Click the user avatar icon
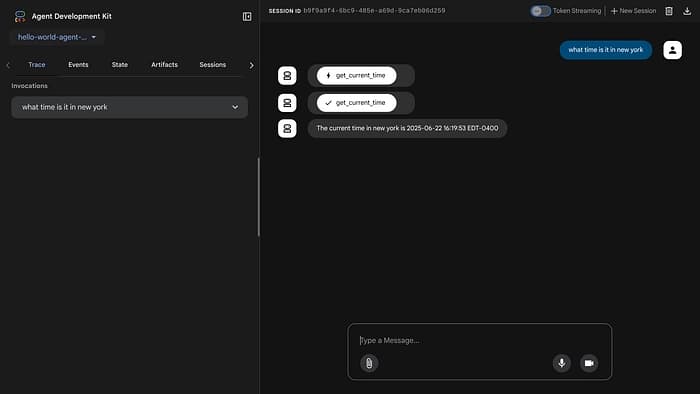The height and width of the screenshot is (394, 700). (x=672, y=50)
